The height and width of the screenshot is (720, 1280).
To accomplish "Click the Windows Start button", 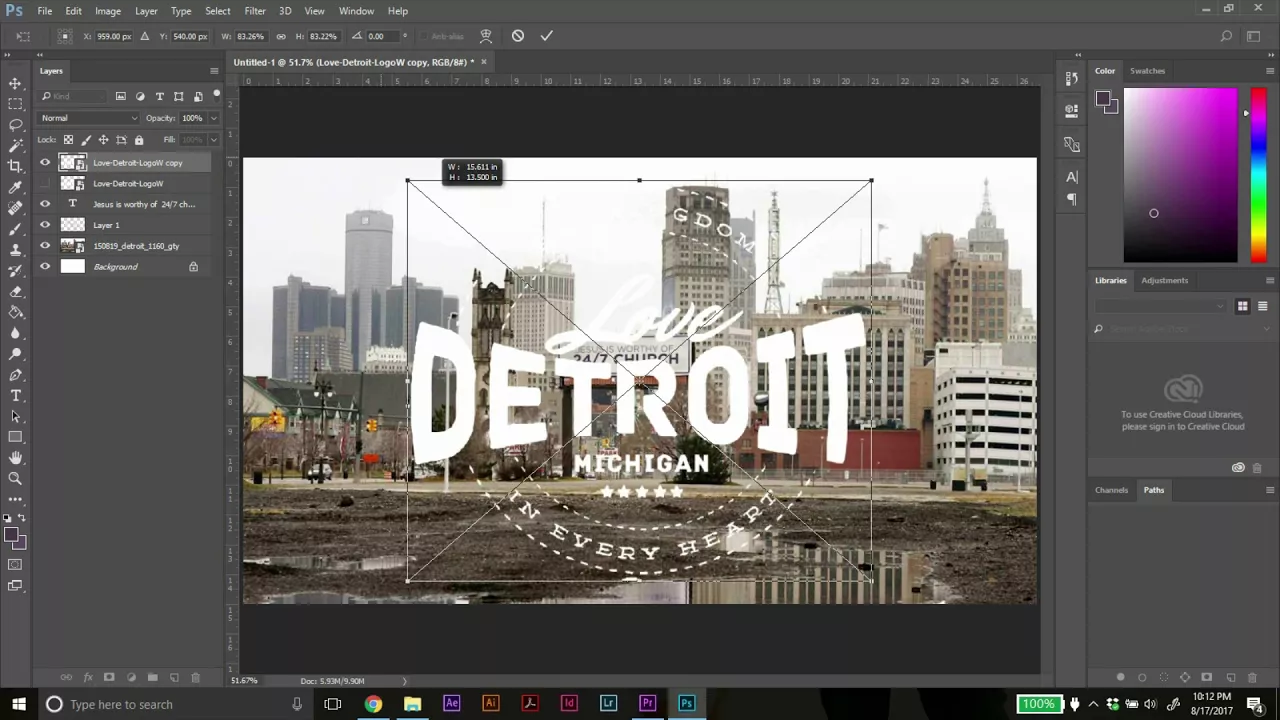I will tap(18, 704).
